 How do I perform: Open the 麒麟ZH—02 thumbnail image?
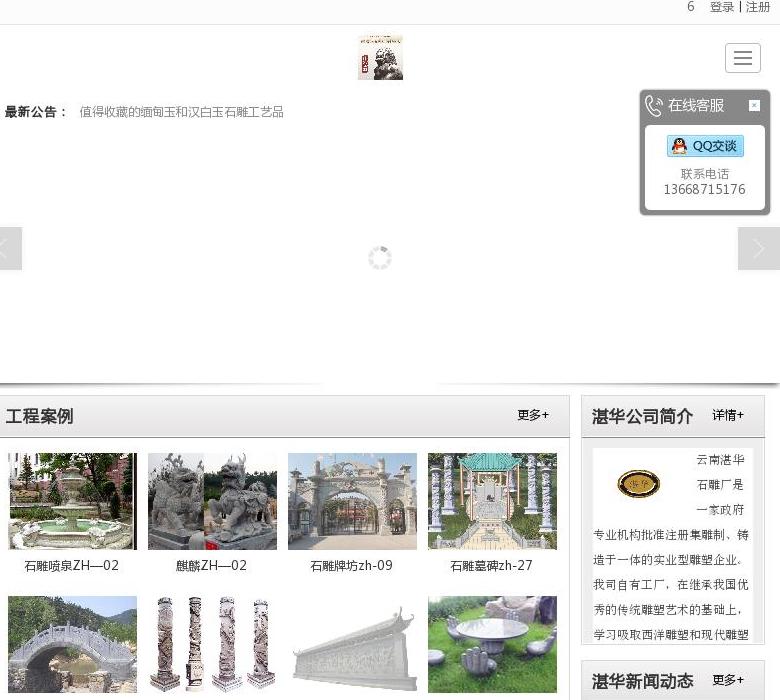[212, 501]
